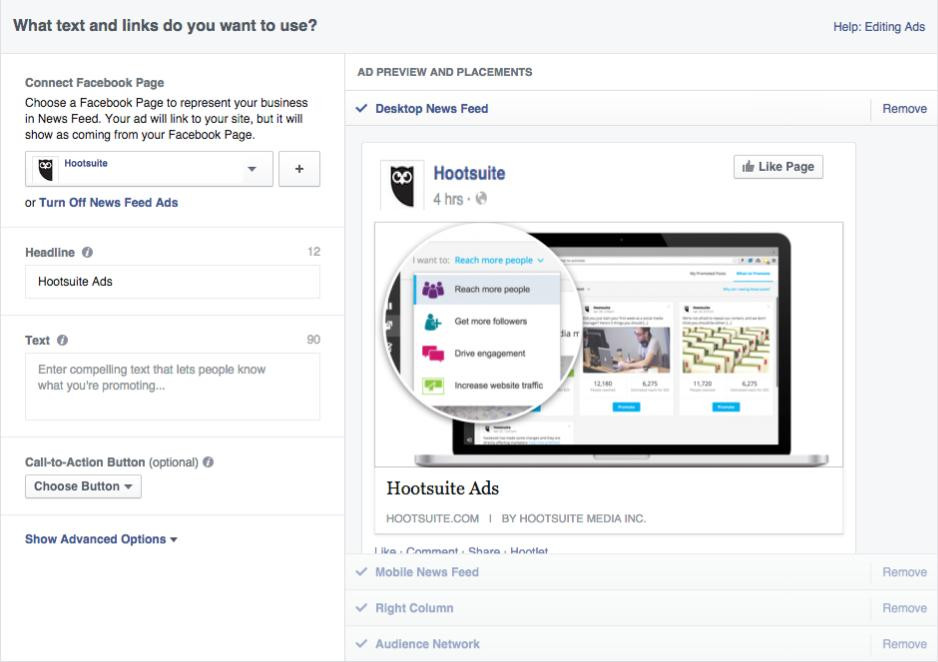Click BY HOOTSUITE MEDIA INC. text
Screen dimensions: 938x662
(574, 518)
